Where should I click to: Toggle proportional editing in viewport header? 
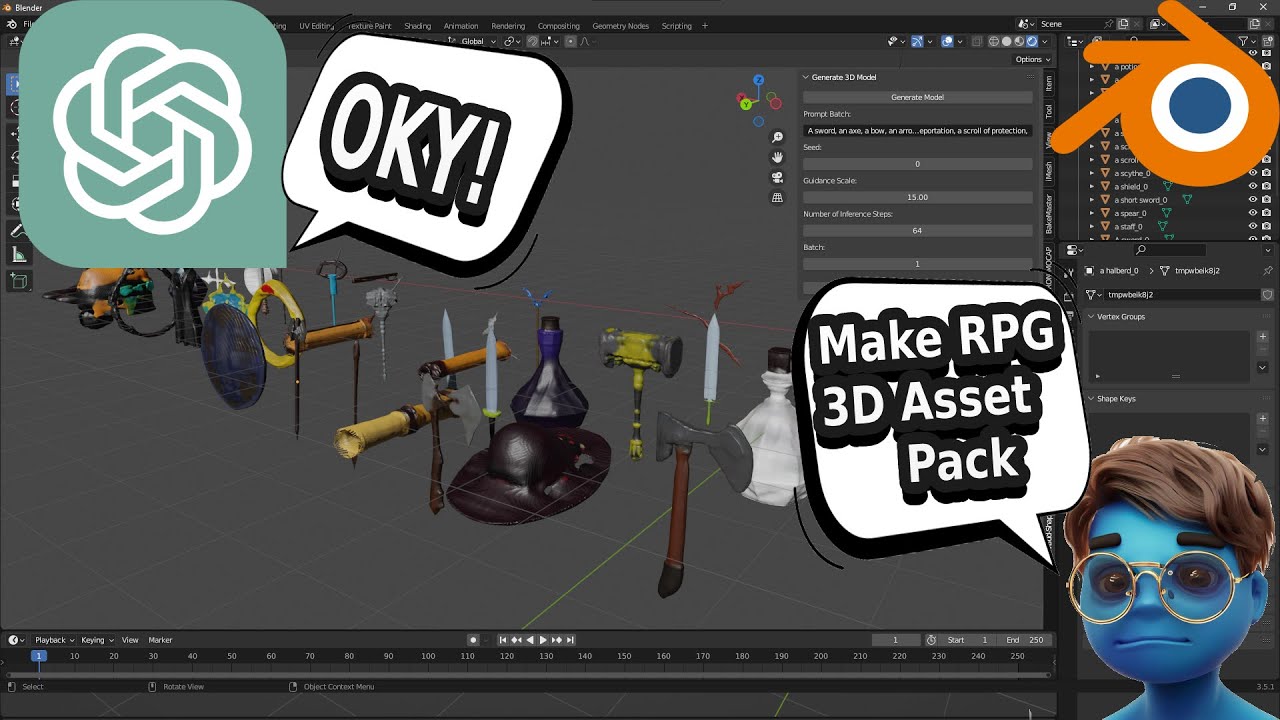571,41
